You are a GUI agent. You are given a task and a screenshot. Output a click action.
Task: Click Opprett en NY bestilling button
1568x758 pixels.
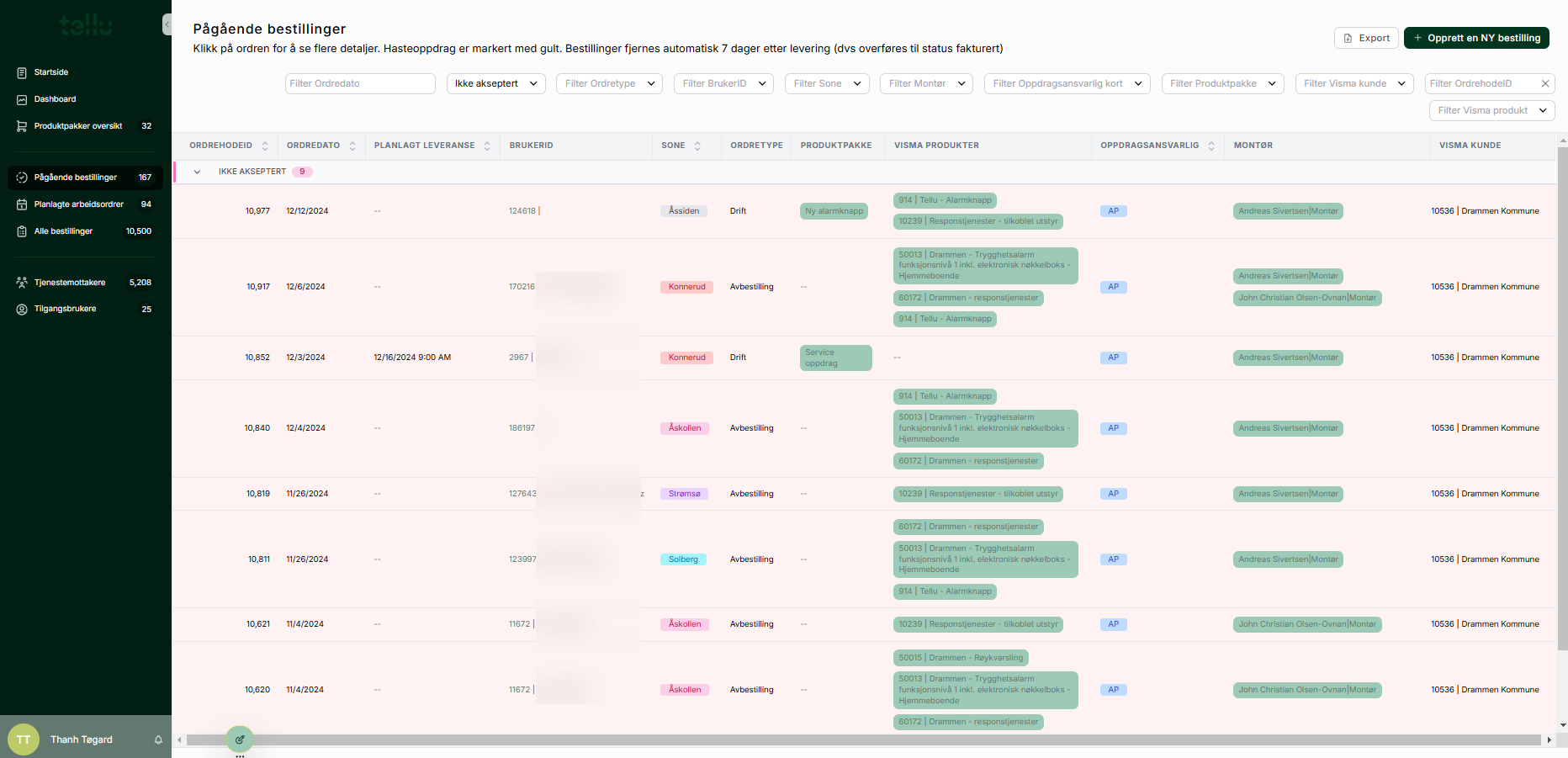tap(1476, 38)
